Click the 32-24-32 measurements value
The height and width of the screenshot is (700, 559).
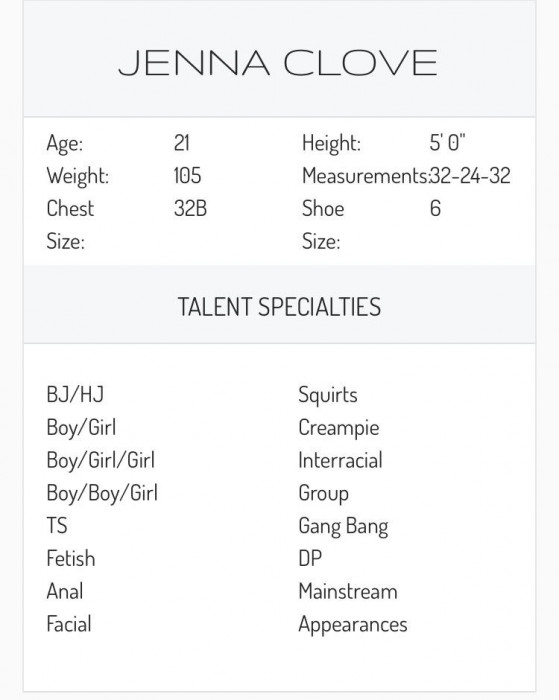470,175
